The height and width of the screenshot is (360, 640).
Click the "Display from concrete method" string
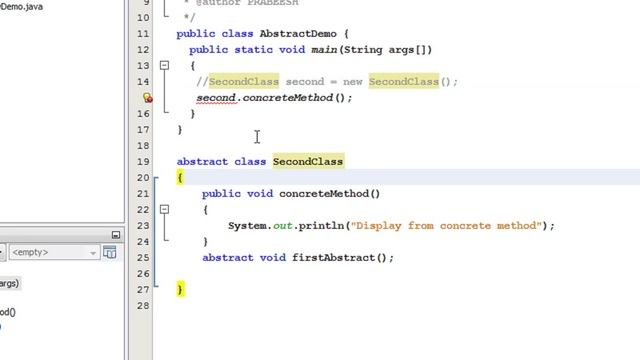tap(446, 226)
